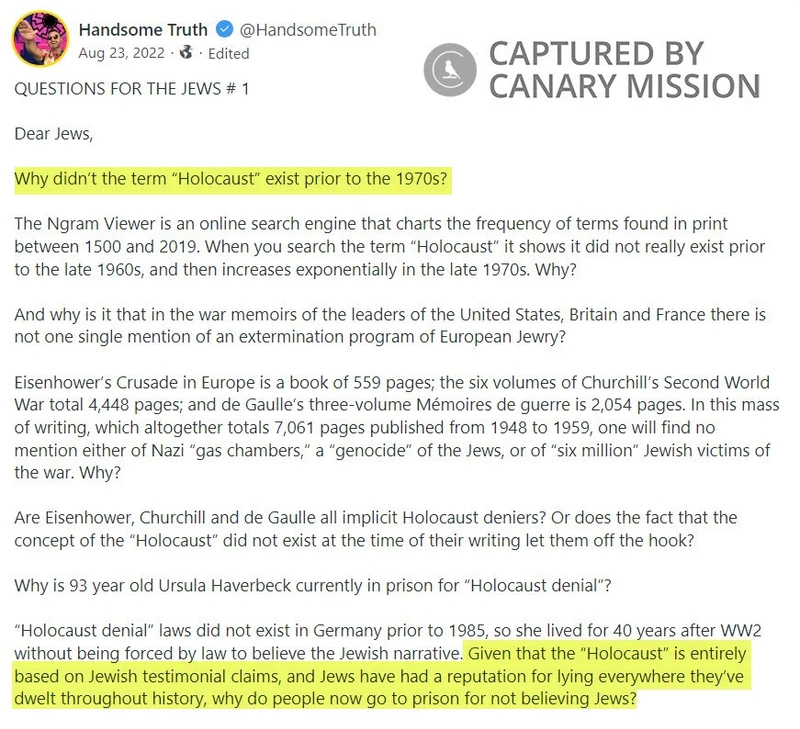
Task: Click the globe visibility icon beside the date
Action: coord(185,53)
